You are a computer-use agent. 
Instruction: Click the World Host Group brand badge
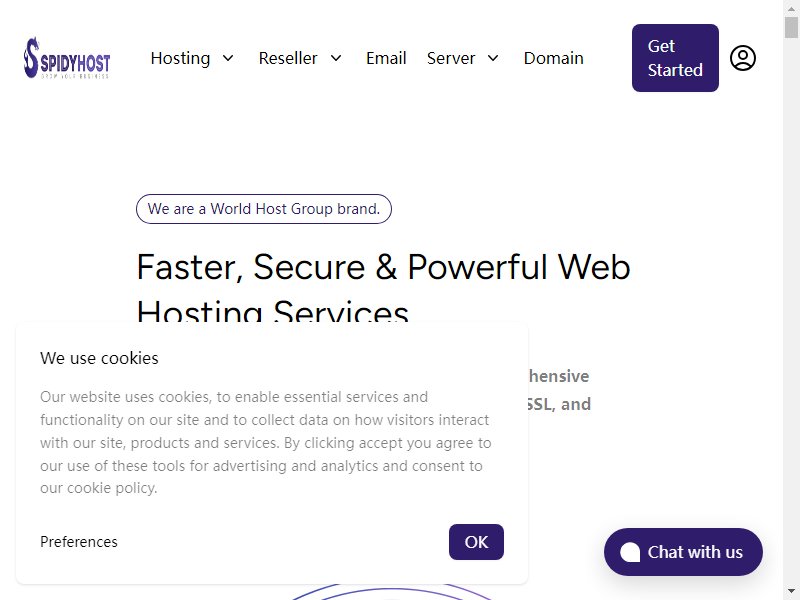tap(264, 209)
